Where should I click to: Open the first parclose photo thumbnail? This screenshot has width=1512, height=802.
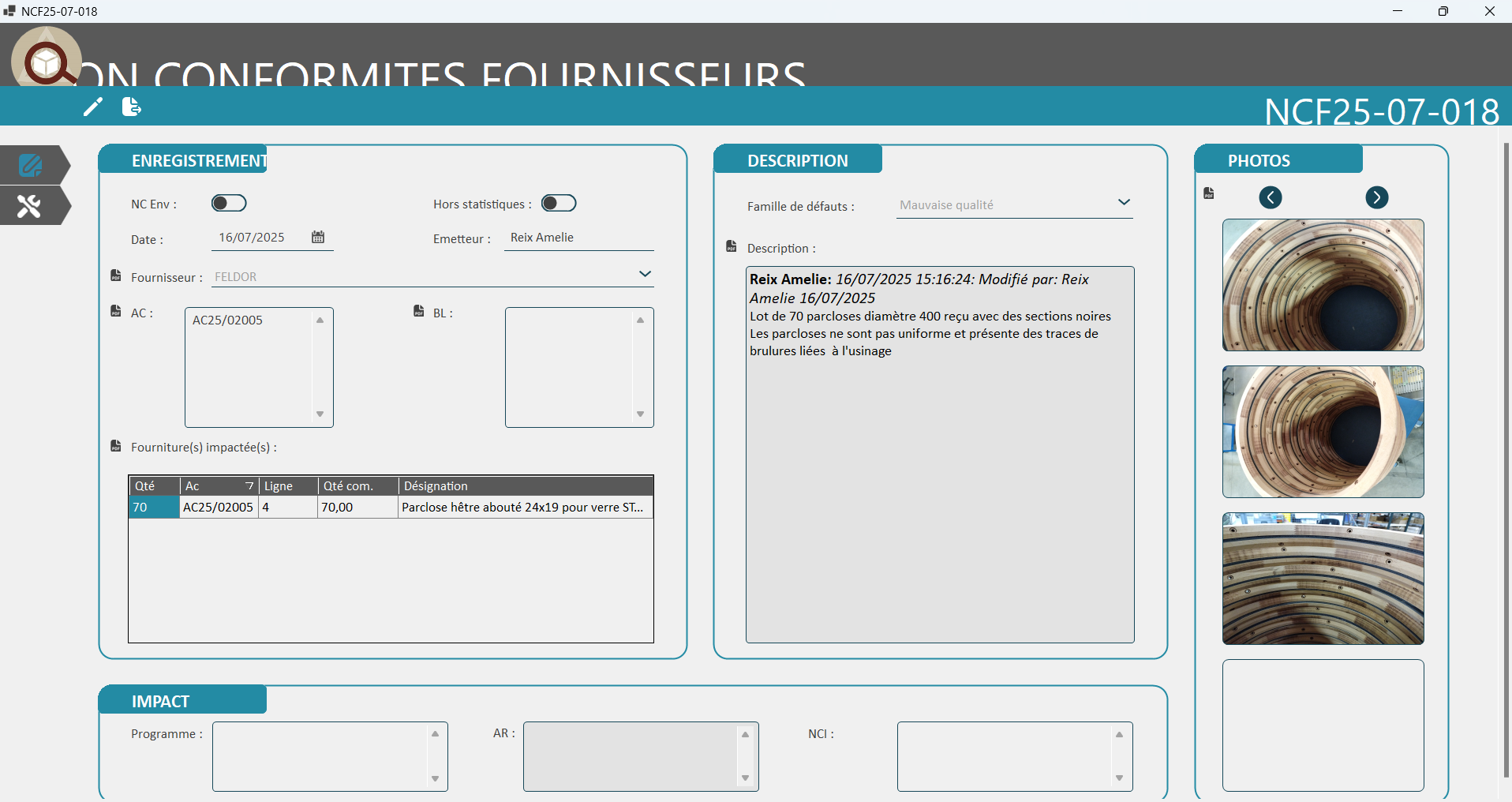click(x=1323, y=285)
